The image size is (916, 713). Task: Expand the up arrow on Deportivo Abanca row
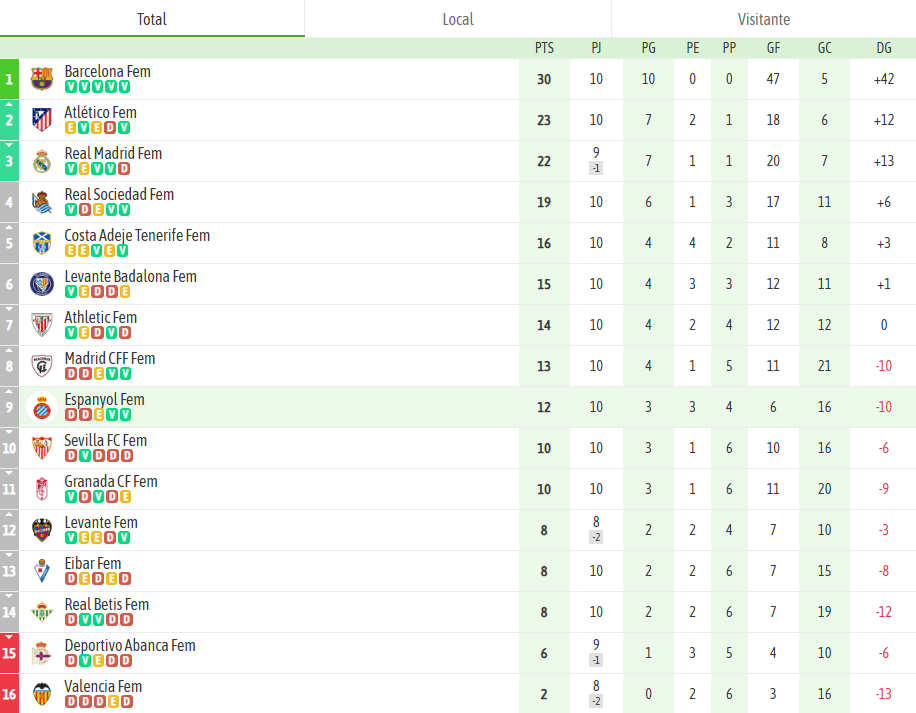8,639
